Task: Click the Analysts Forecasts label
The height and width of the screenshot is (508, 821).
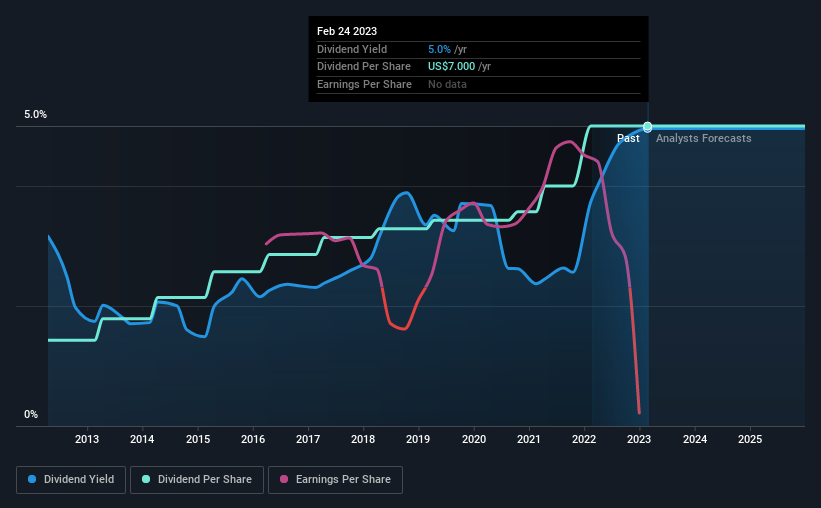Action: tap(704, 138)
